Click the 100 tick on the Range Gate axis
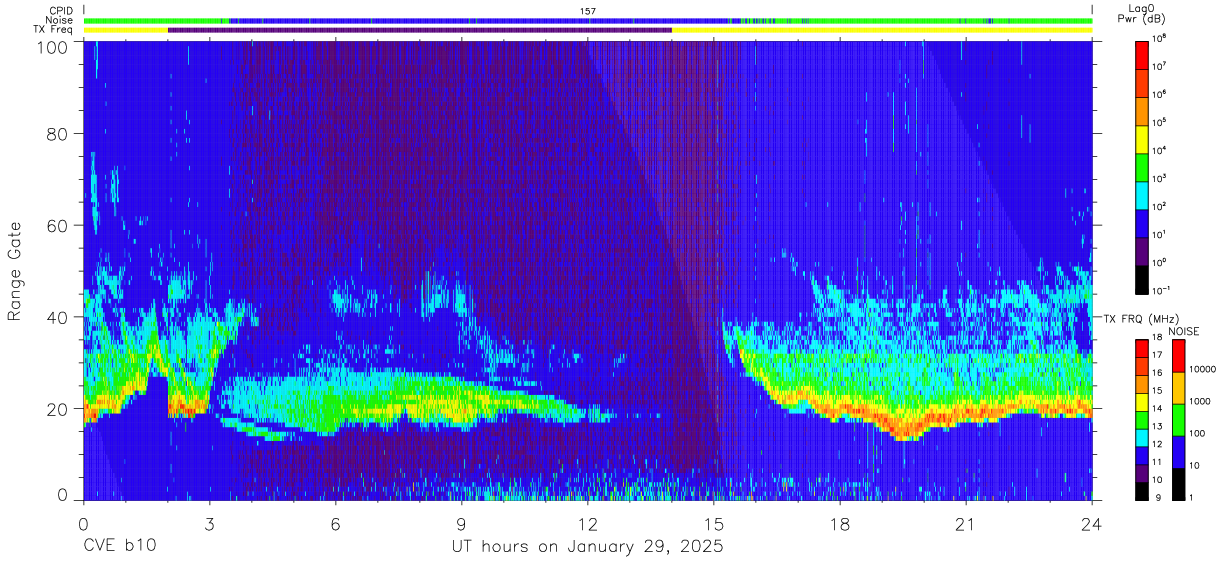This screenshot has width=1228, height=567. pyautogui.click(x=52, y=46)
